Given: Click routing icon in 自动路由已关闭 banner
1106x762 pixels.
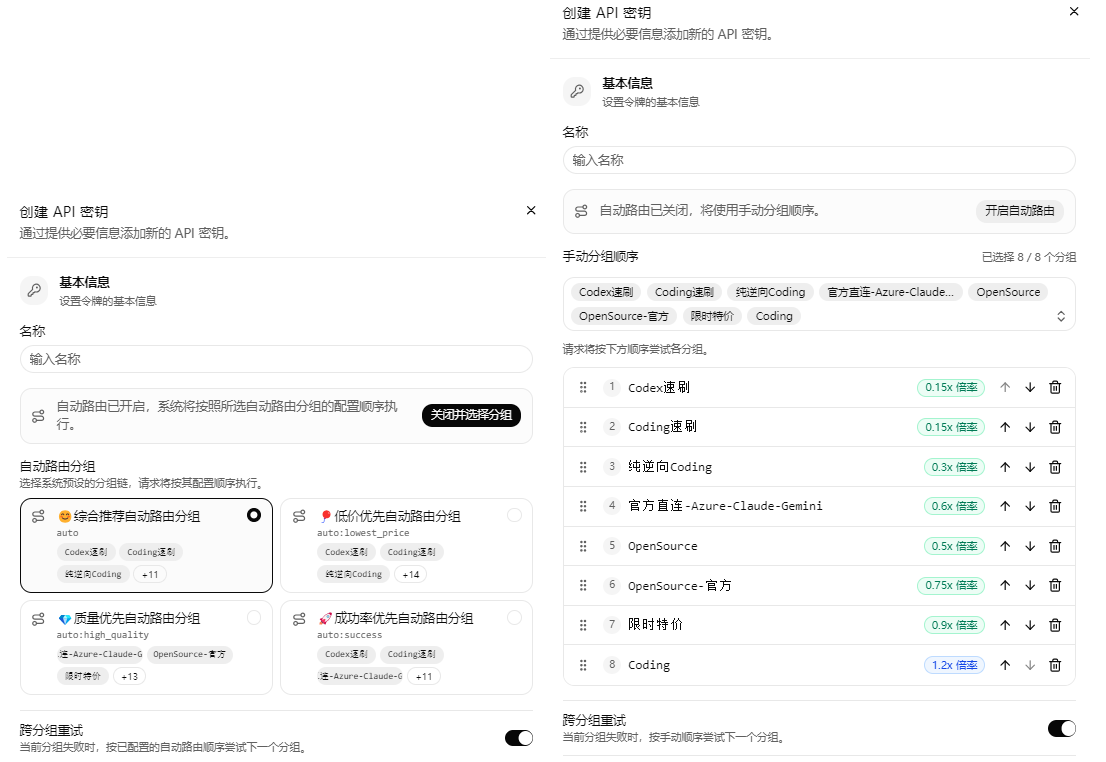Looking at the screenshot, I should tap(581, 211).
